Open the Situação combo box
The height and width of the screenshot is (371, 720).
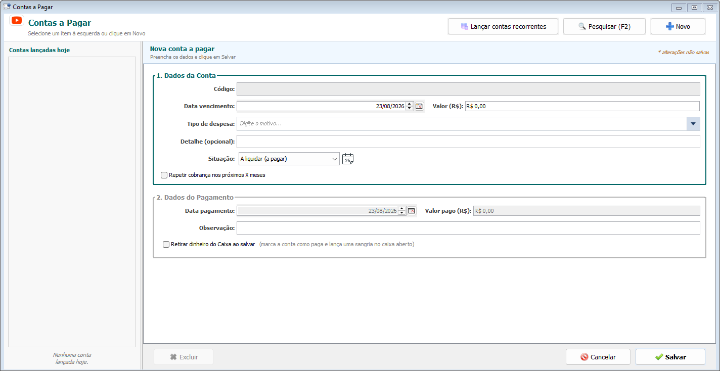click(289, 159)
